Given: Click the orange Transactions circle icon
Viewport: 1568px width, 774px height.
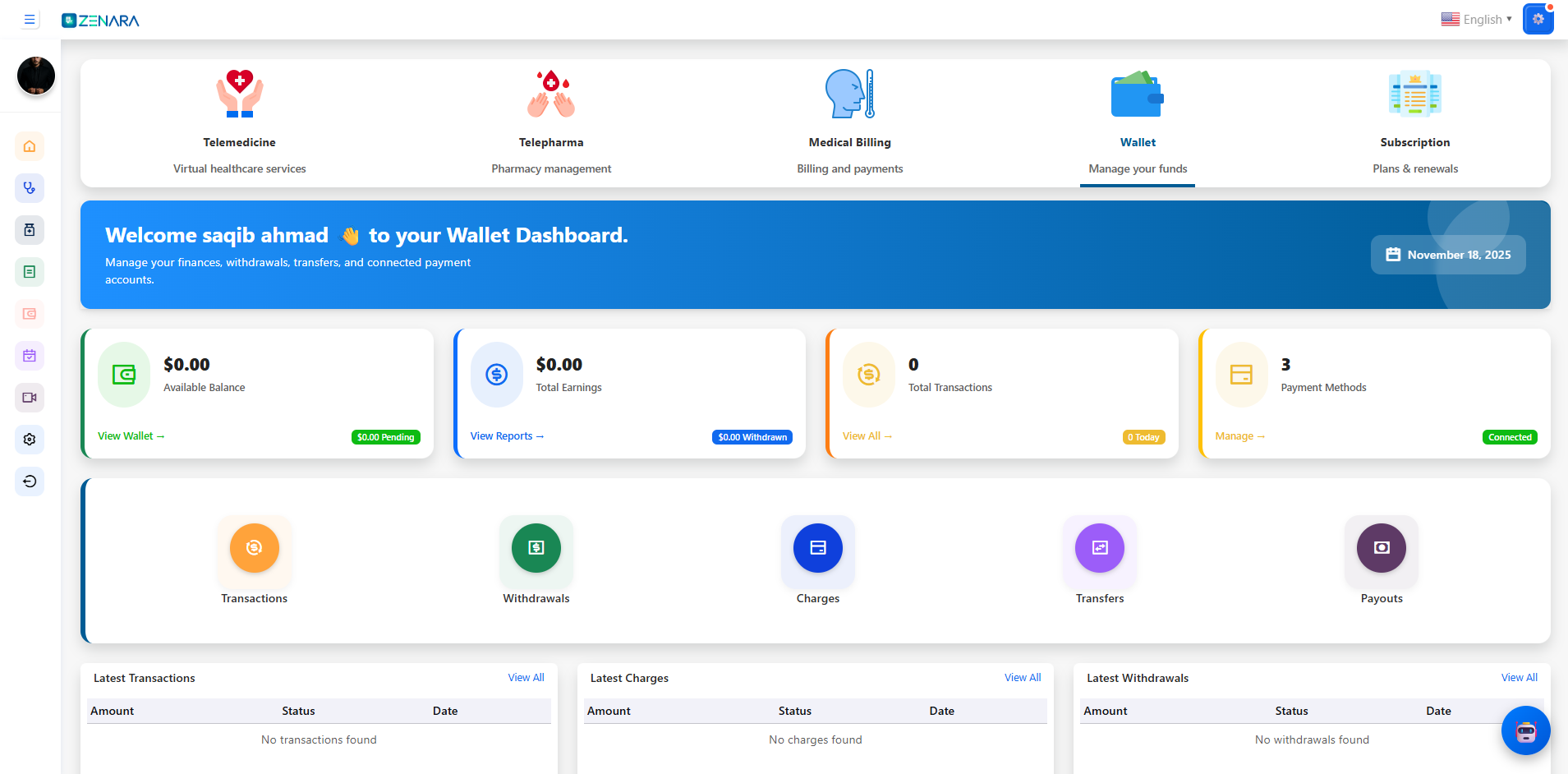Looking at the screenshot, I should [x=254, y=548].
